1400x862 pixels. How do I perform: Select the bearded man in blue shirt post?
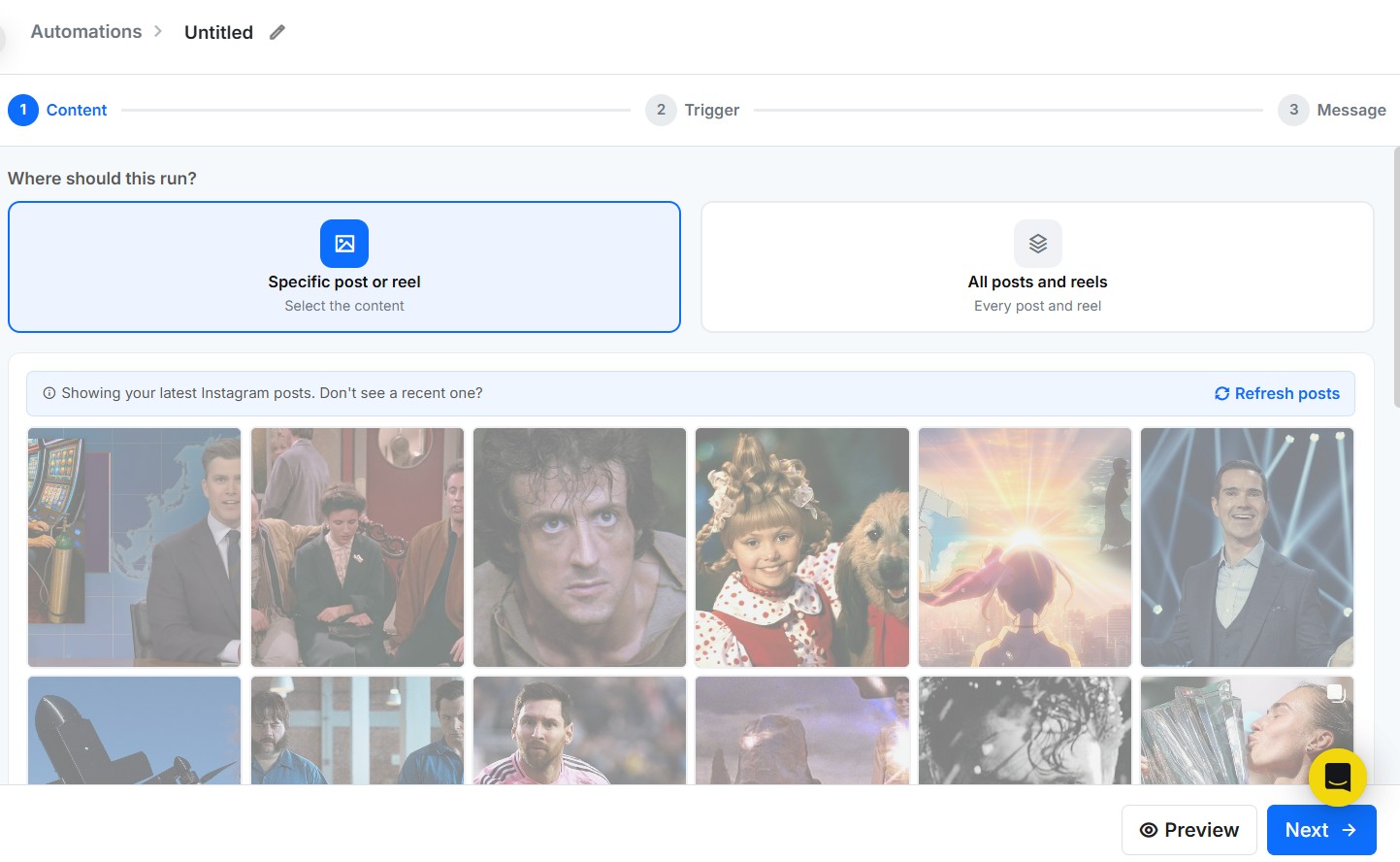tap(357, 730)
